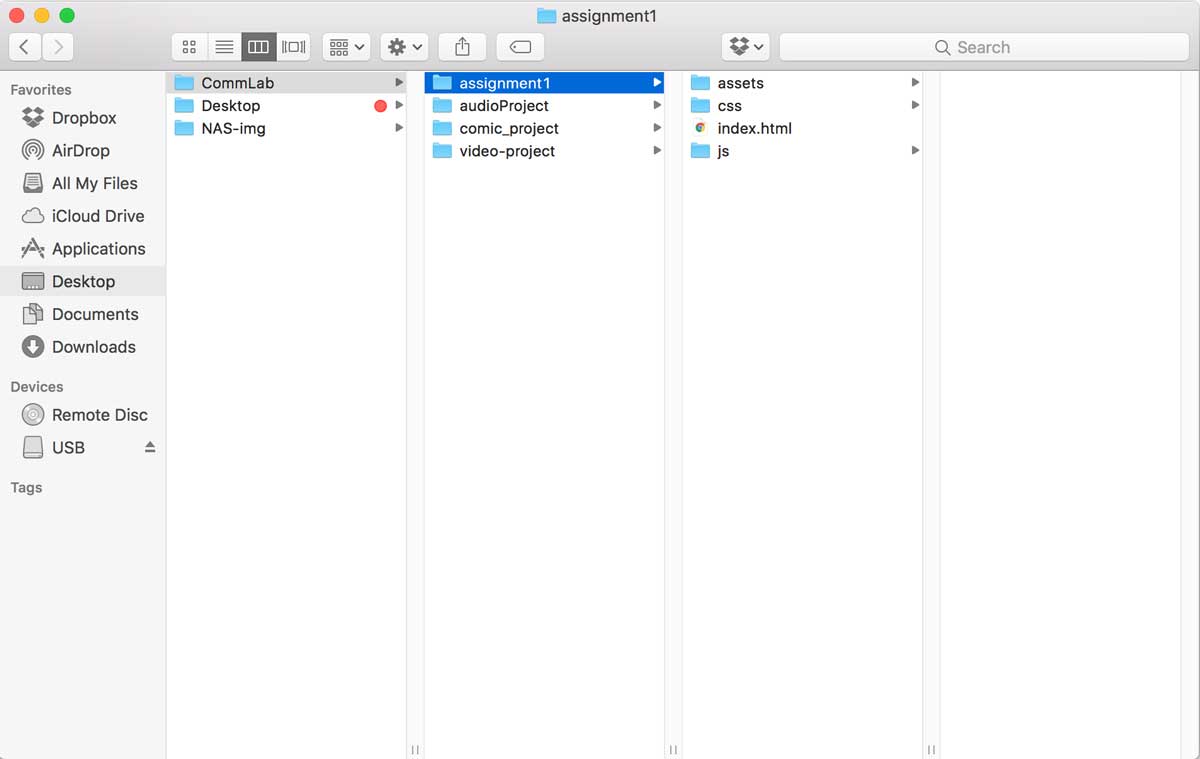The height and width of the screenshot is (759, 1200).
Task: Switch to icon view
Action: [189, 47]
